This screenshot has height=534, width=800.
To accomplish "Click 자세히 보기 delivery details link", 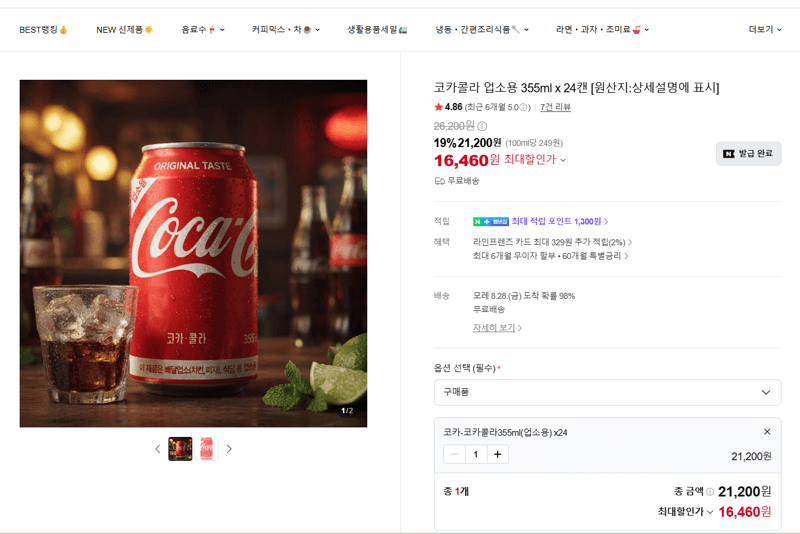I will coord(497,327).
